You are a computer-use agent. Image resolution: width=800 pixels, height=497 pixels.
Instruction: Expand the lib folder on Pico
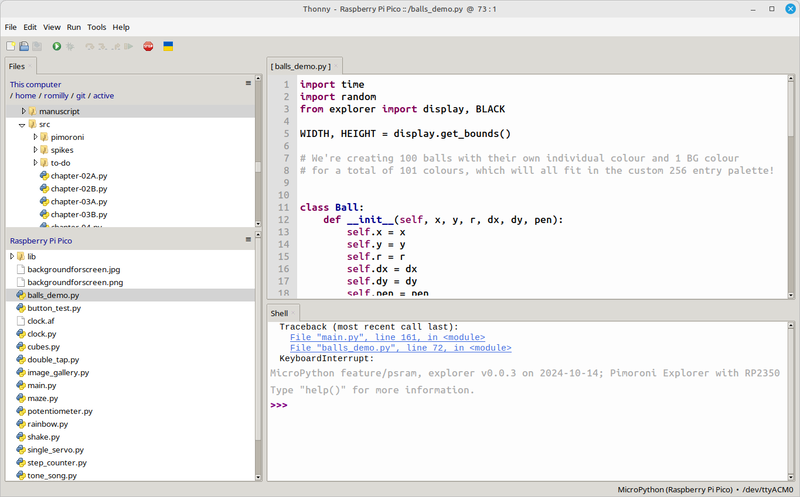11,256
